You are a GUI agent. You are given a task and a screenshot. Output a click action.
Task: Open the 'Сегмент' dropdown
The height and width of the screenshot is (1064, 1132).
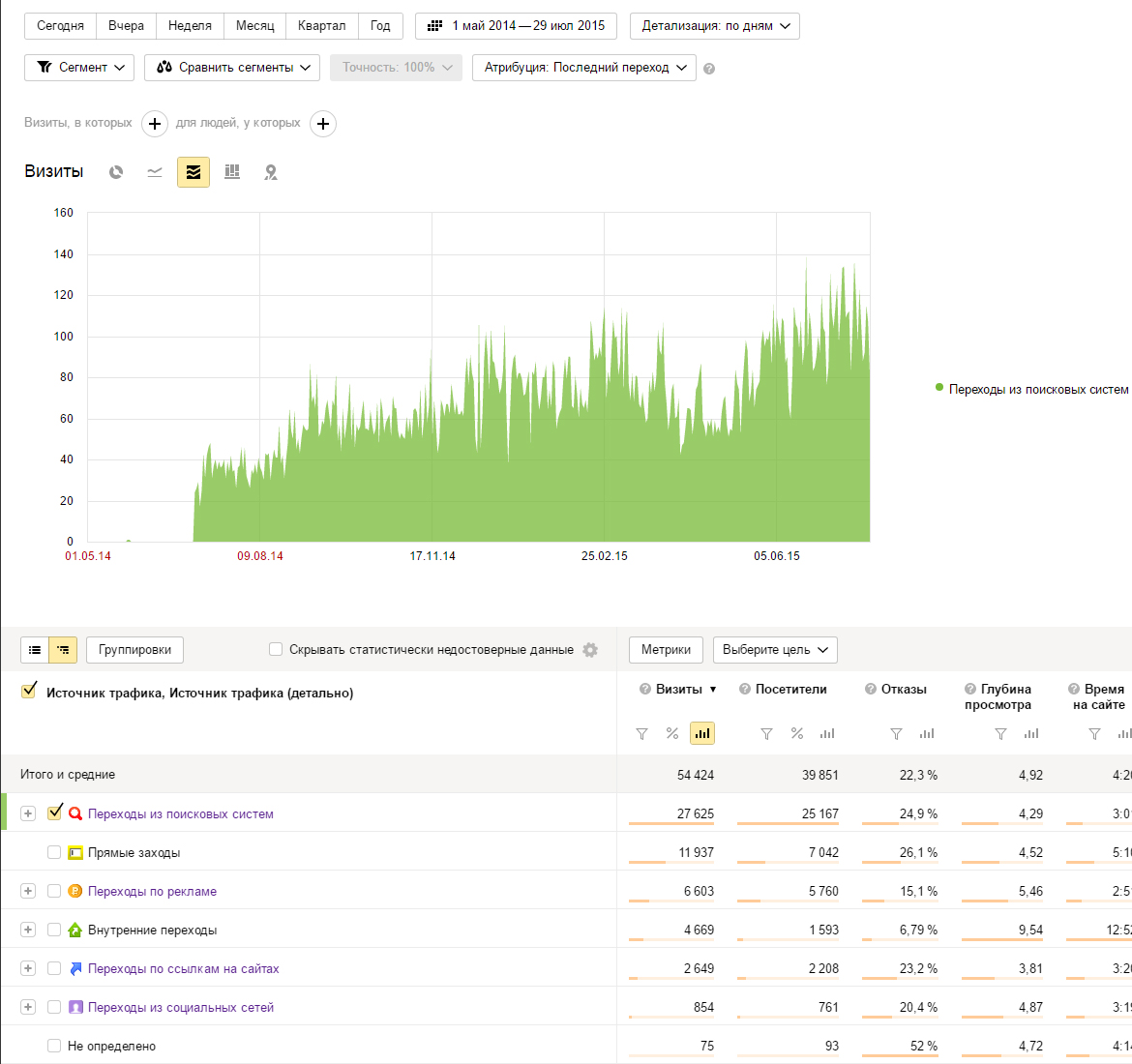82,68
